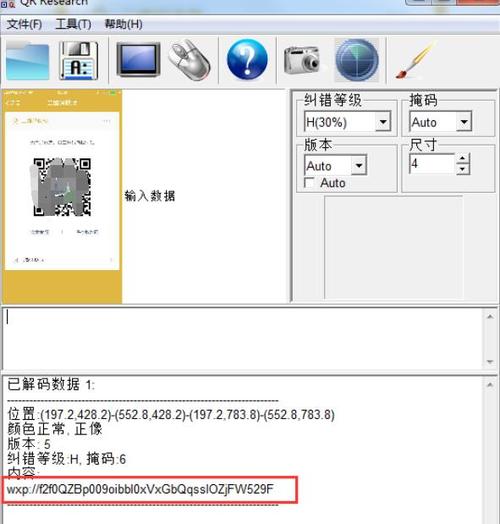Click the position (位置) coordinates line
Viewport: 500px width, 524px height.
171,415
